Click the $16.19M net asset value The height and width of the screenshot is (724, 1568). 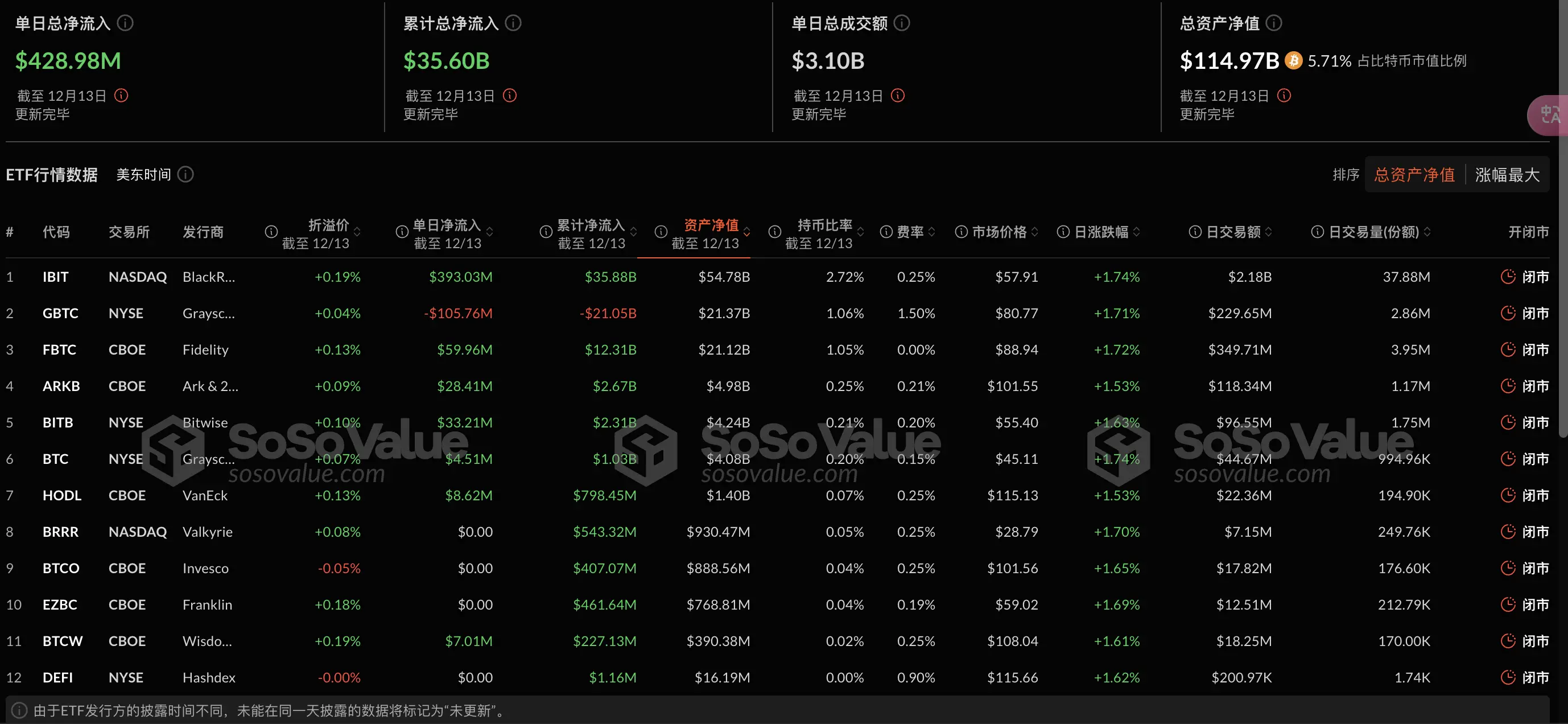click(722, 678)
